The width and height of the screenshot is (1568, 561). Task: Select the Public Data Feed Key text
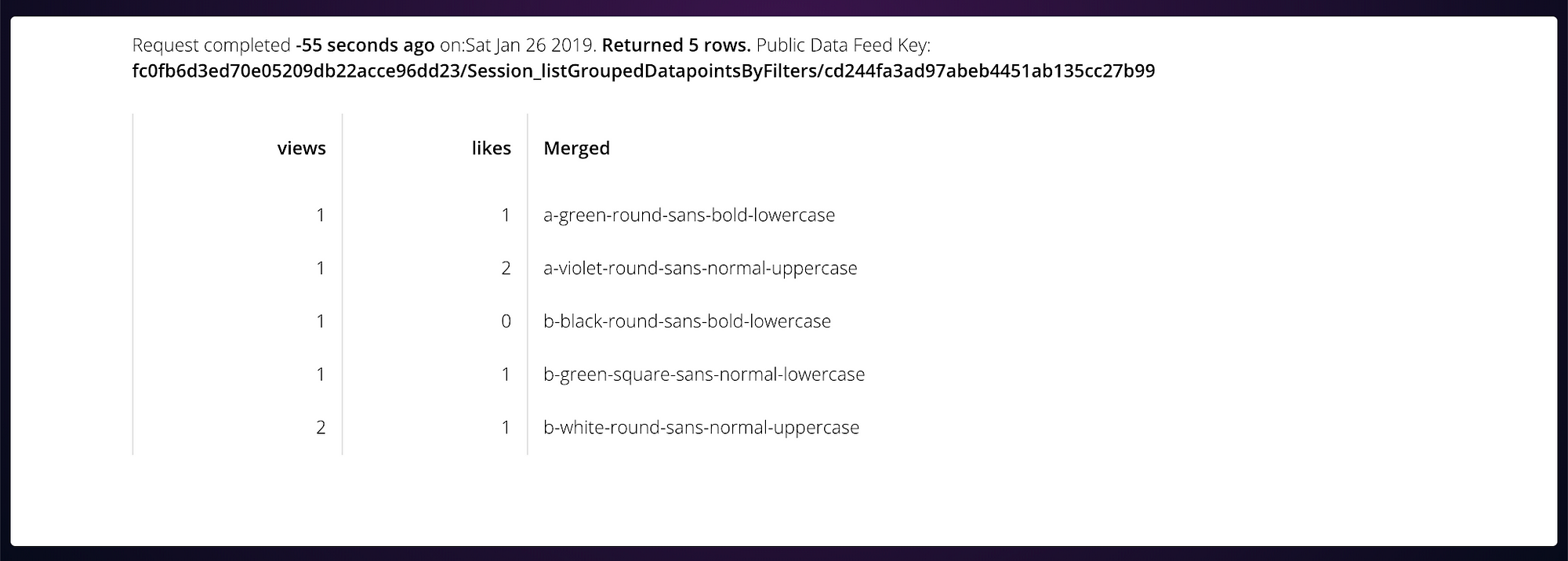(643, 71)
